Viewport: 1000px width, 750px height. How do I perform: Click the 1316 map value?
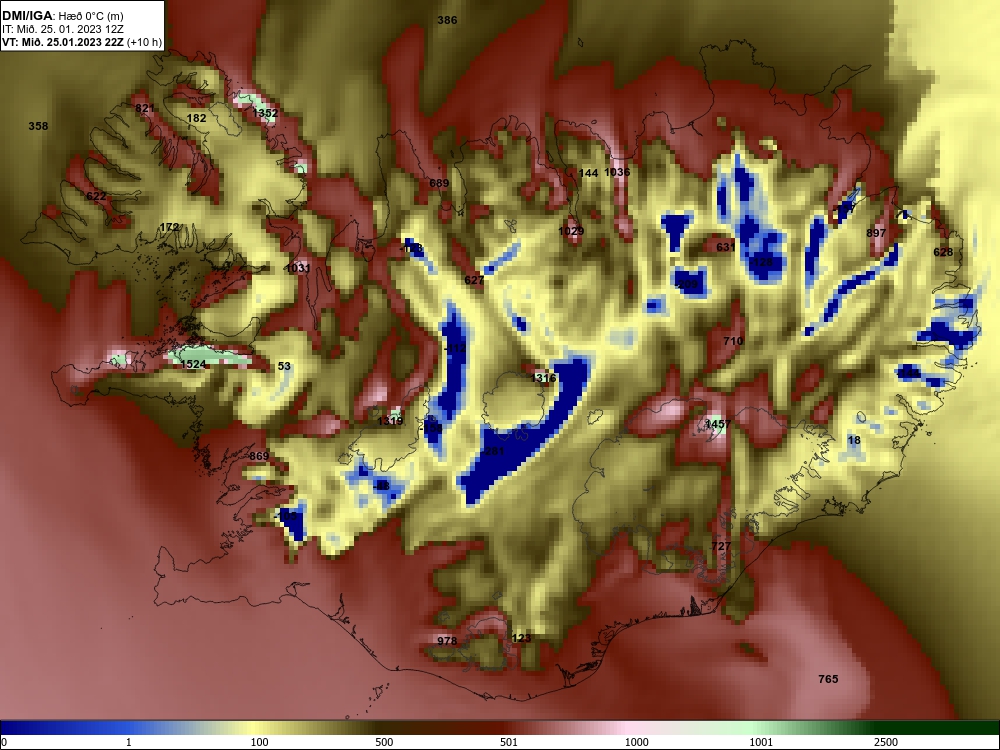point(543,378)
